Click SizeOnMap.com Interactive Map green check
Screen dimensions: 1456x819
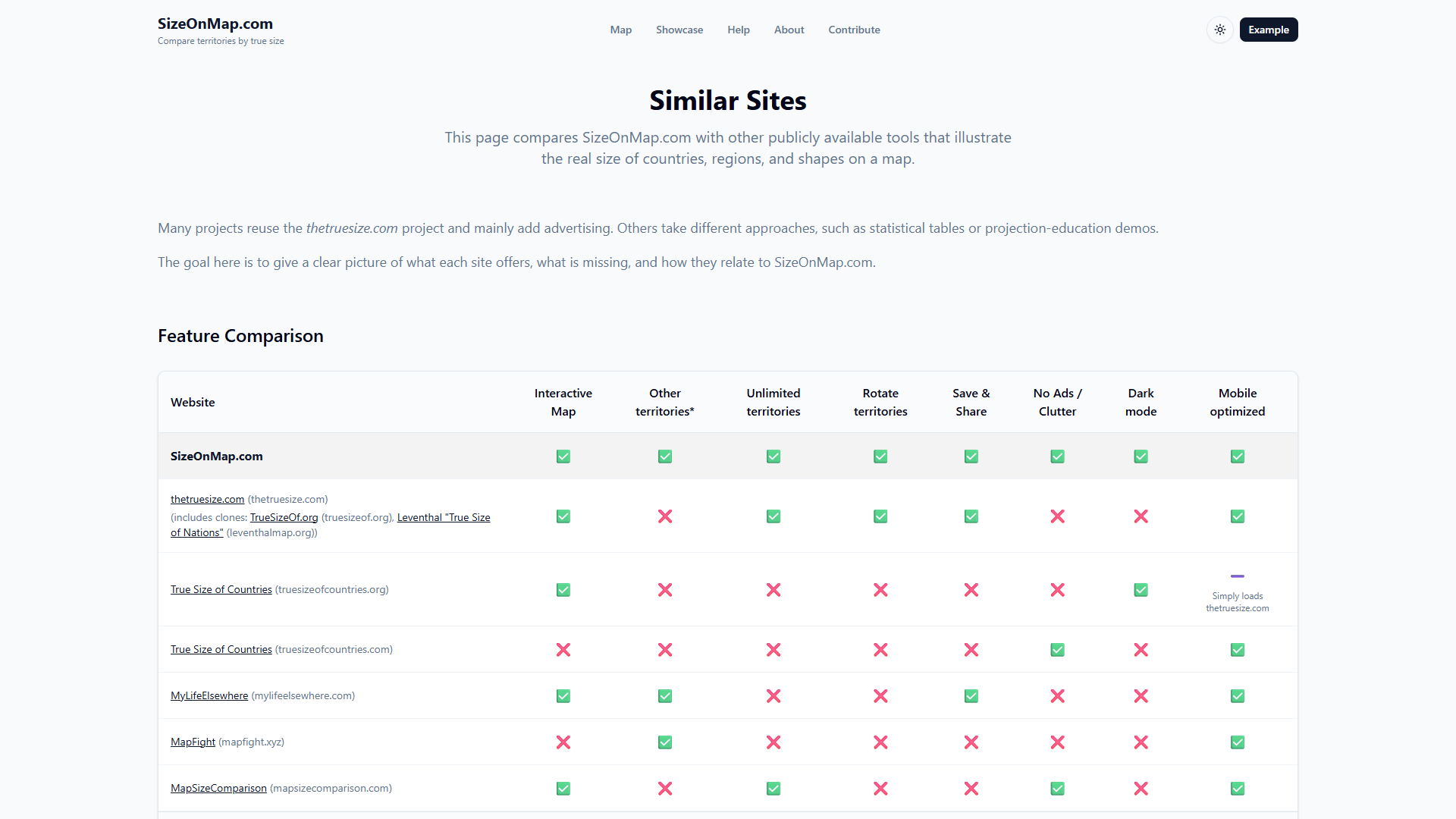pos(563,457)
